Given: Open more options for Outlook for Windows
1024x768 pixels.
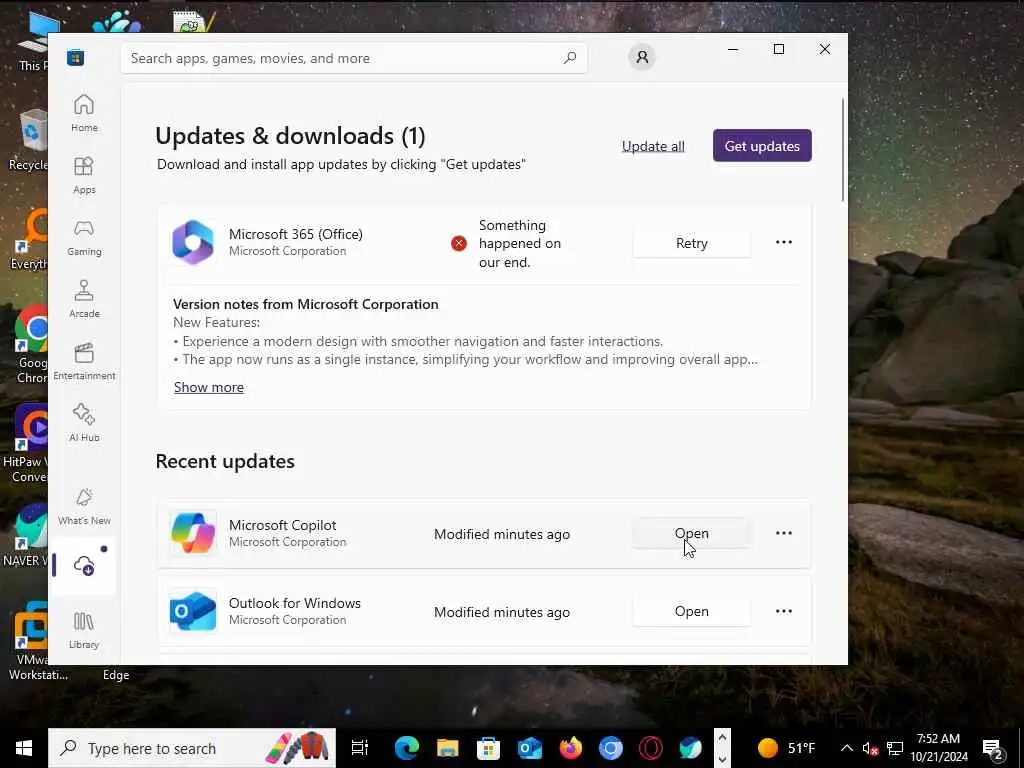Looking at the screenshot, I should point(784,611).
